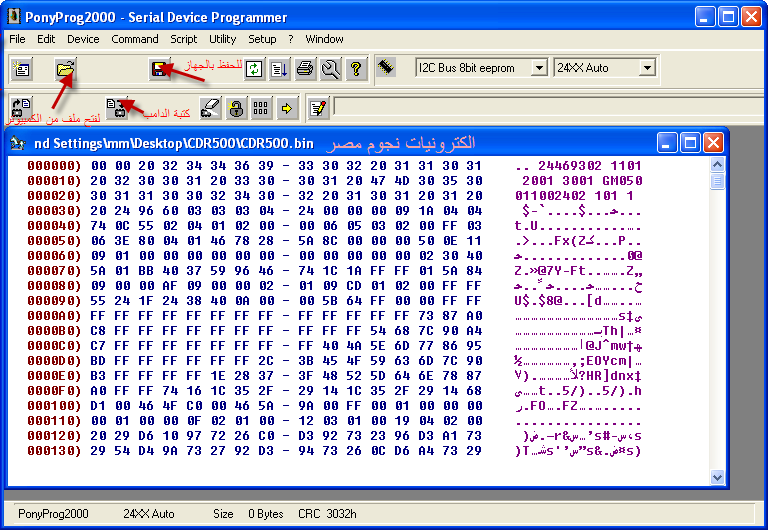Click address row 000070) in hex view

click(54, 271)
